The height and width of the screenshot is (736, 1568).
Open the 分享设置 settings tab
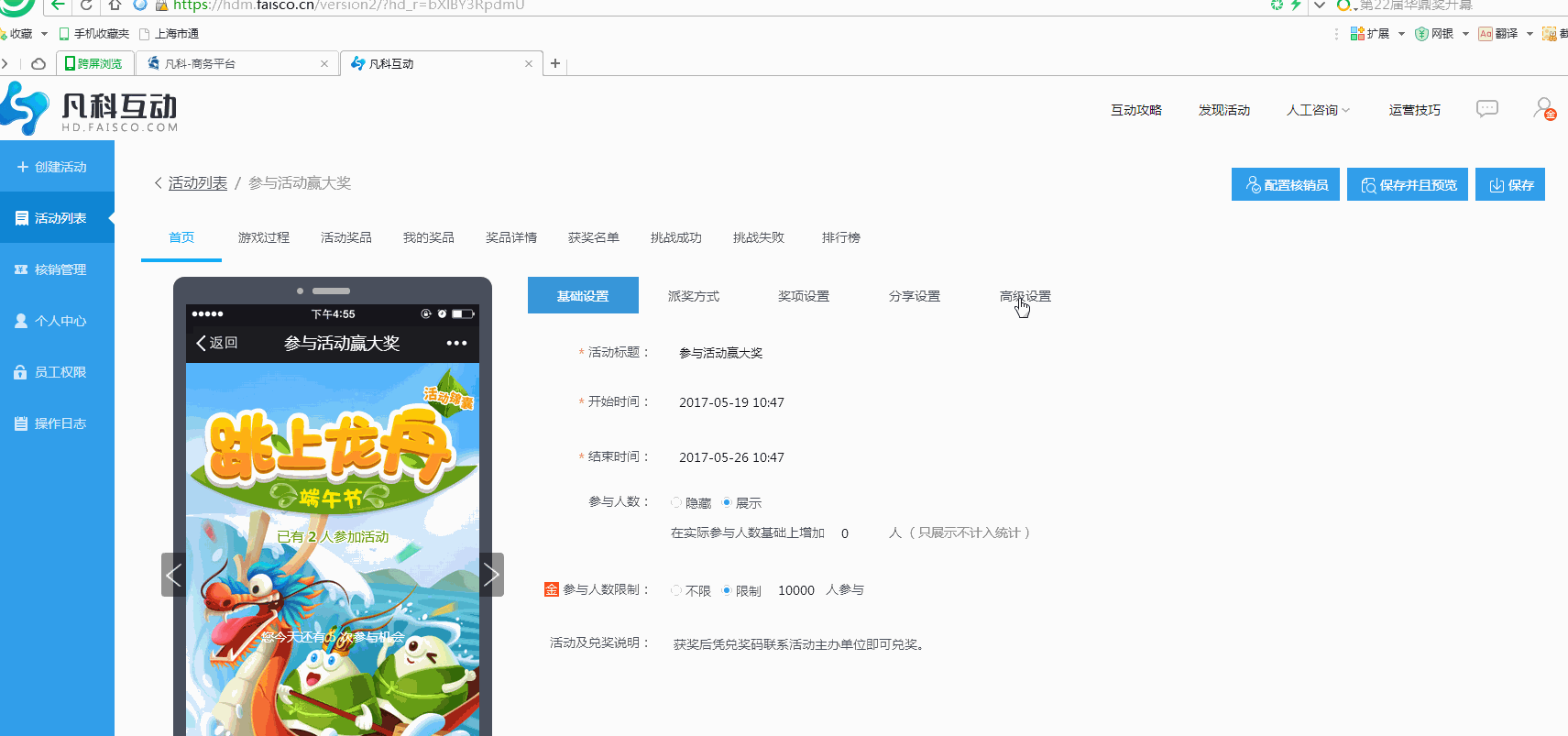(915, 296)
